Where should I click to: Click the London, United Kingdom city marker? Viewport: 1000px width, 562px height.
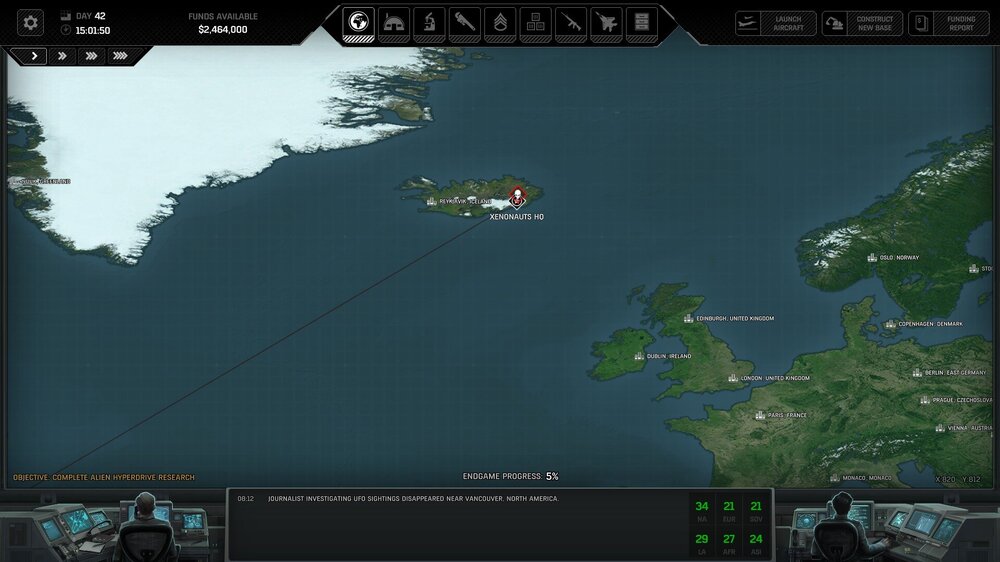click(733, 378)
